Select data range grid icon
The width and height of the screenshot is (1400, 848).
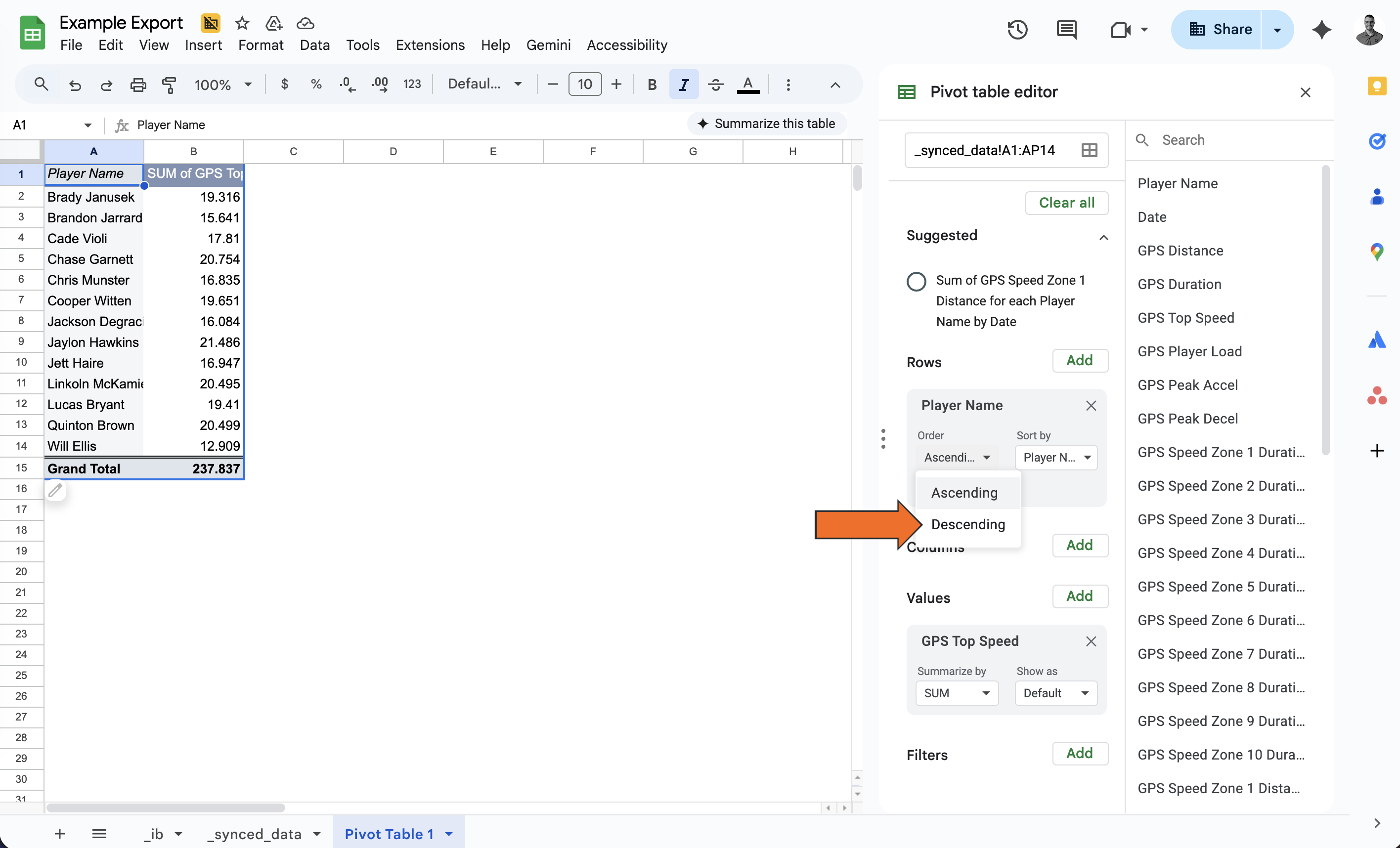click(x=1089, y=150)
